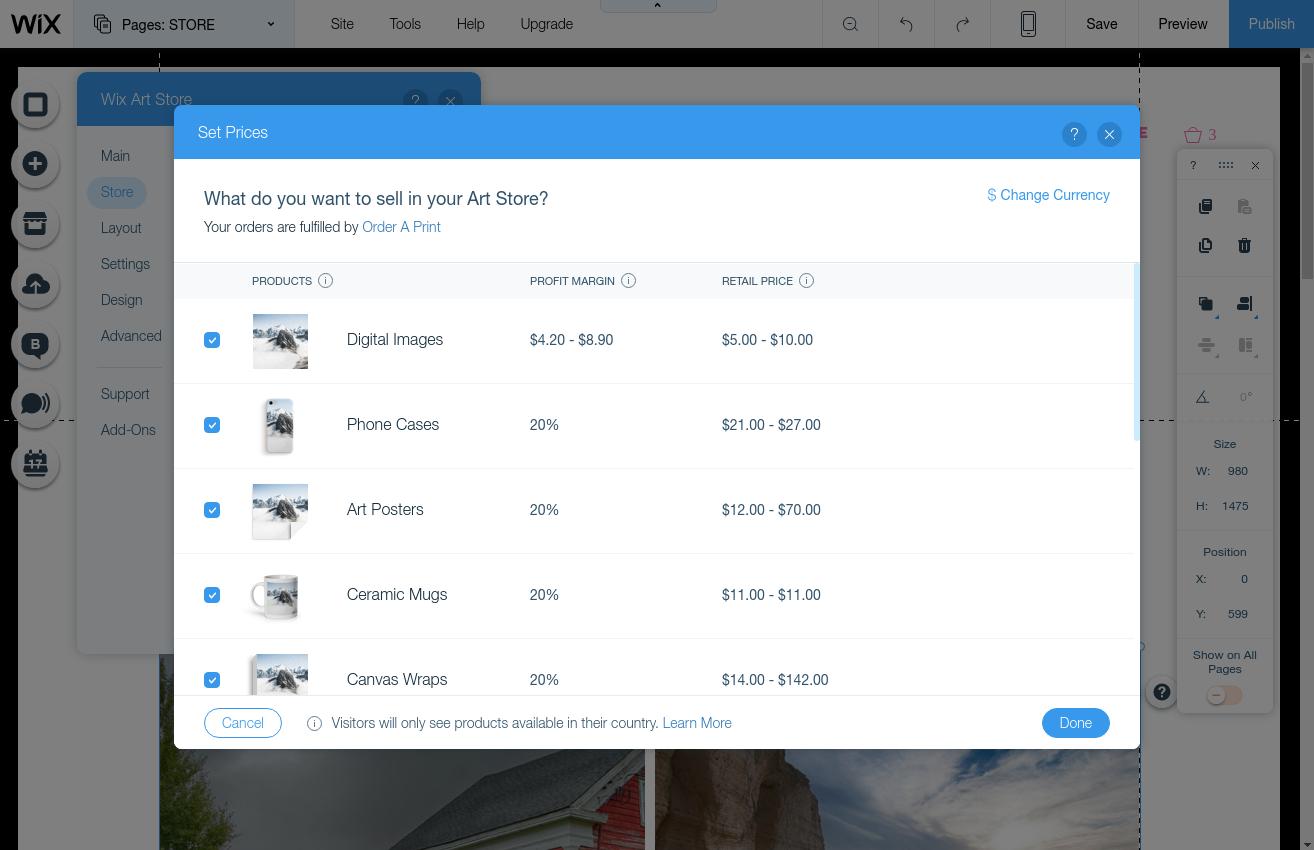
Task: Click the undo arrow icon
Action: pyautogui.click(x=906, y=24)
